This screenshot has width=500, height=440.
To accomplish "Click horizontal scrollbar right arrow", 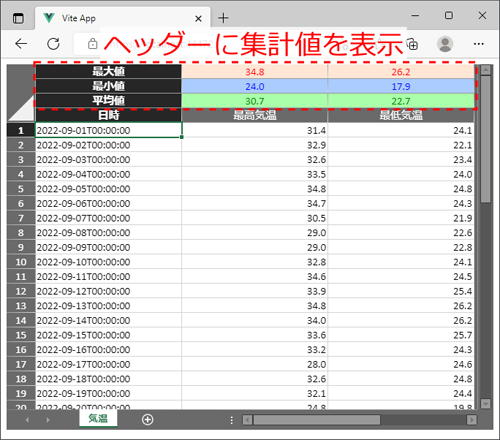I will pyautogui.click(x=472, y=420).
